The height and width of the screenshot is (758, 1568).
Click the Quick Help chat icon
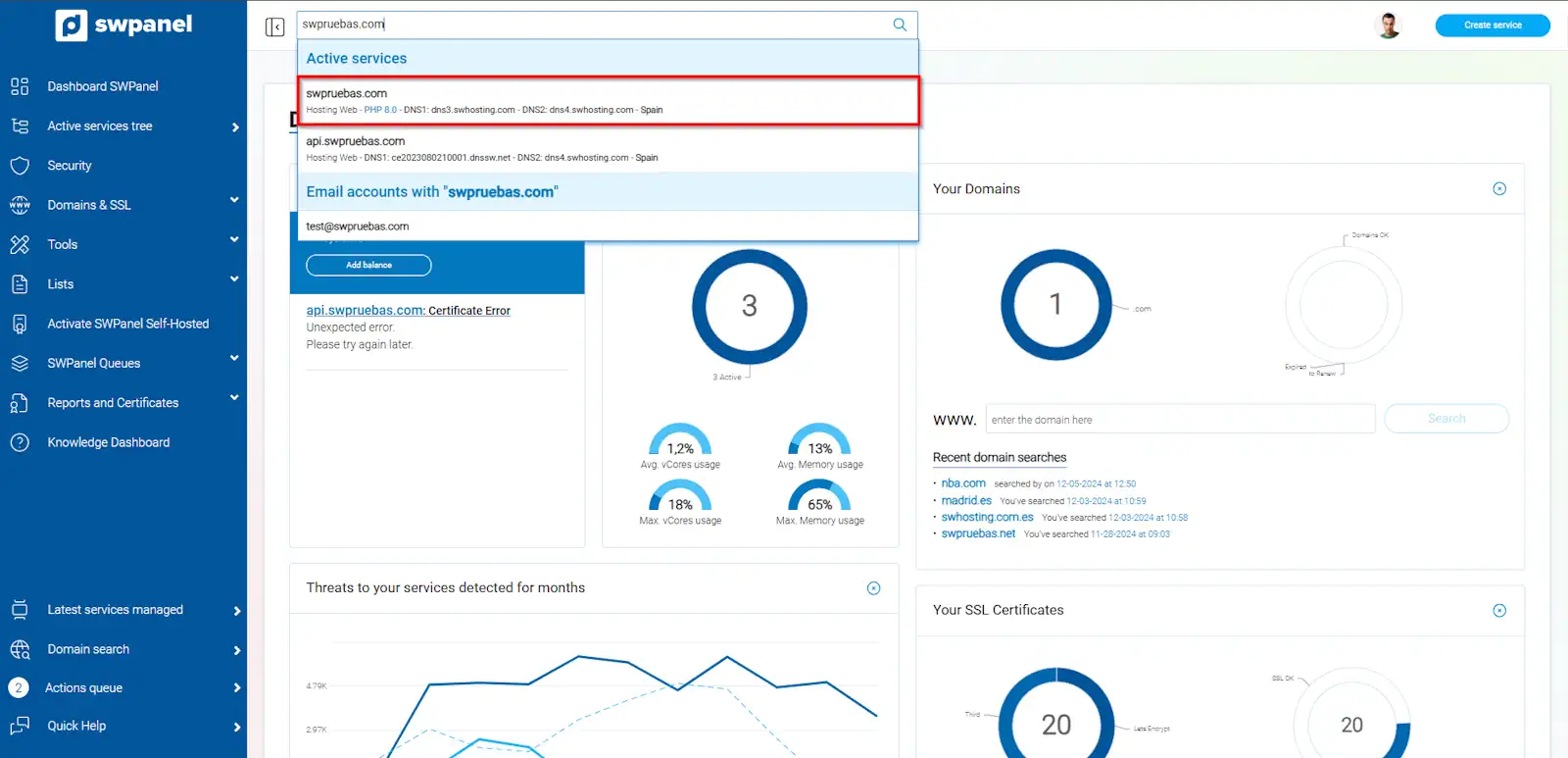[x=20, y=726]
